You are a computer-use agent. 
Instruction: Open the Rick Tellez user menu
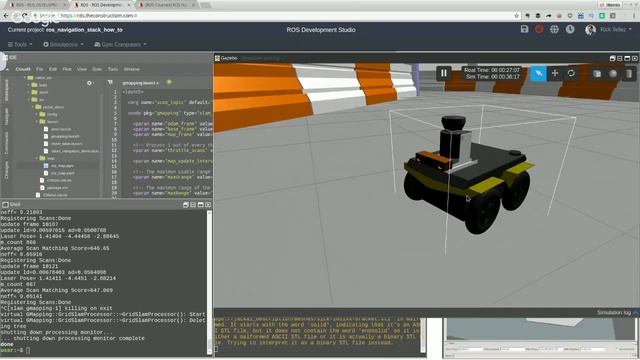coord(609,29)
